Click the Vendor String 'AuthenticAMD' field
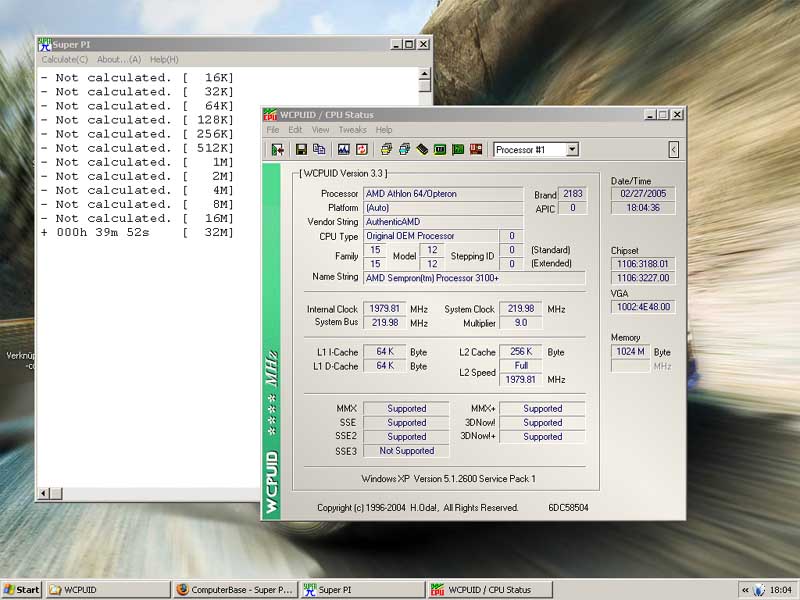 (443, 222)
